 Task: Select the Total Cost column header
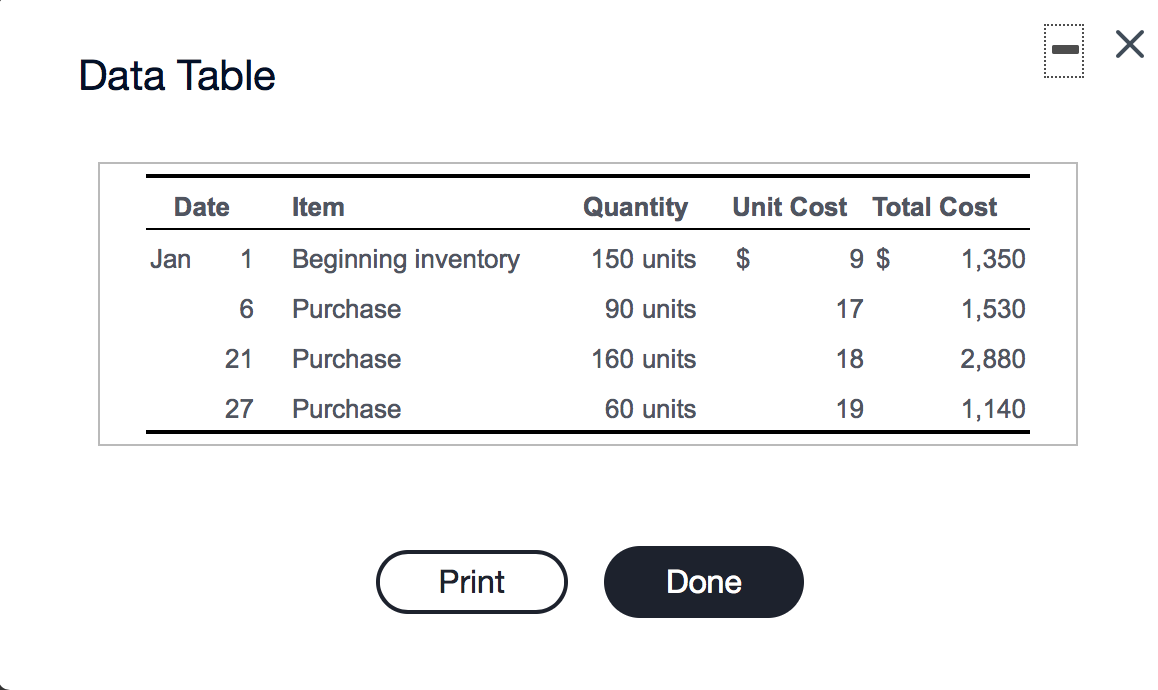click(x=934, y=207)
